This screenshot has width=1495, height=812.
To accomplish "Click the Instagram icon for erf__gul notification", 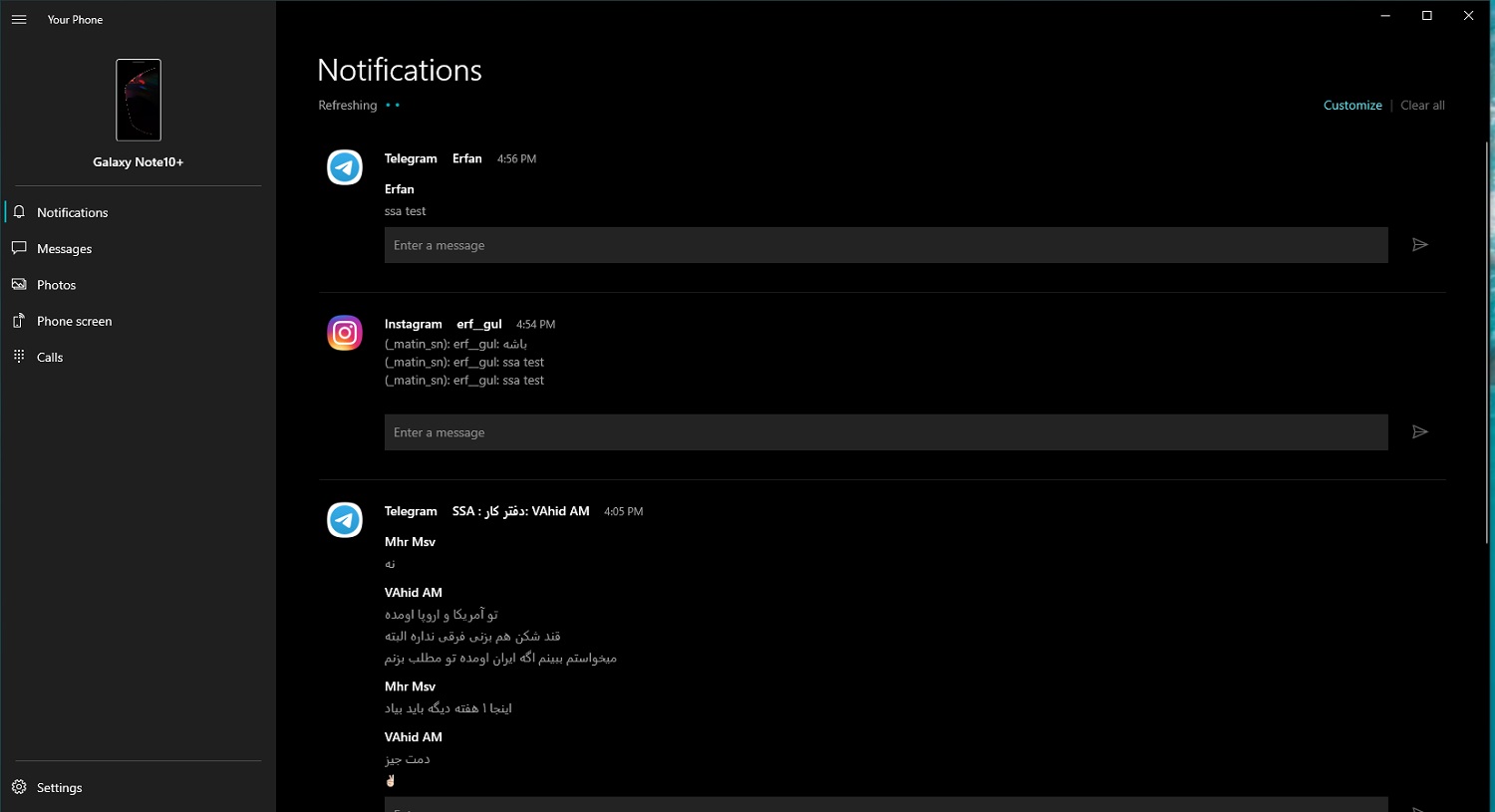I will [345, 333].
